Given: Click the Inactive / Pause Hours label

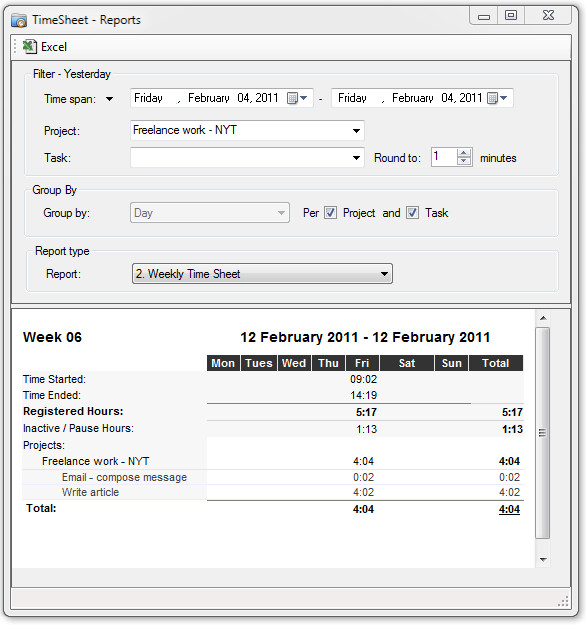Looking at the screenshot, I should pyautogui.click(x=79, y=428).
